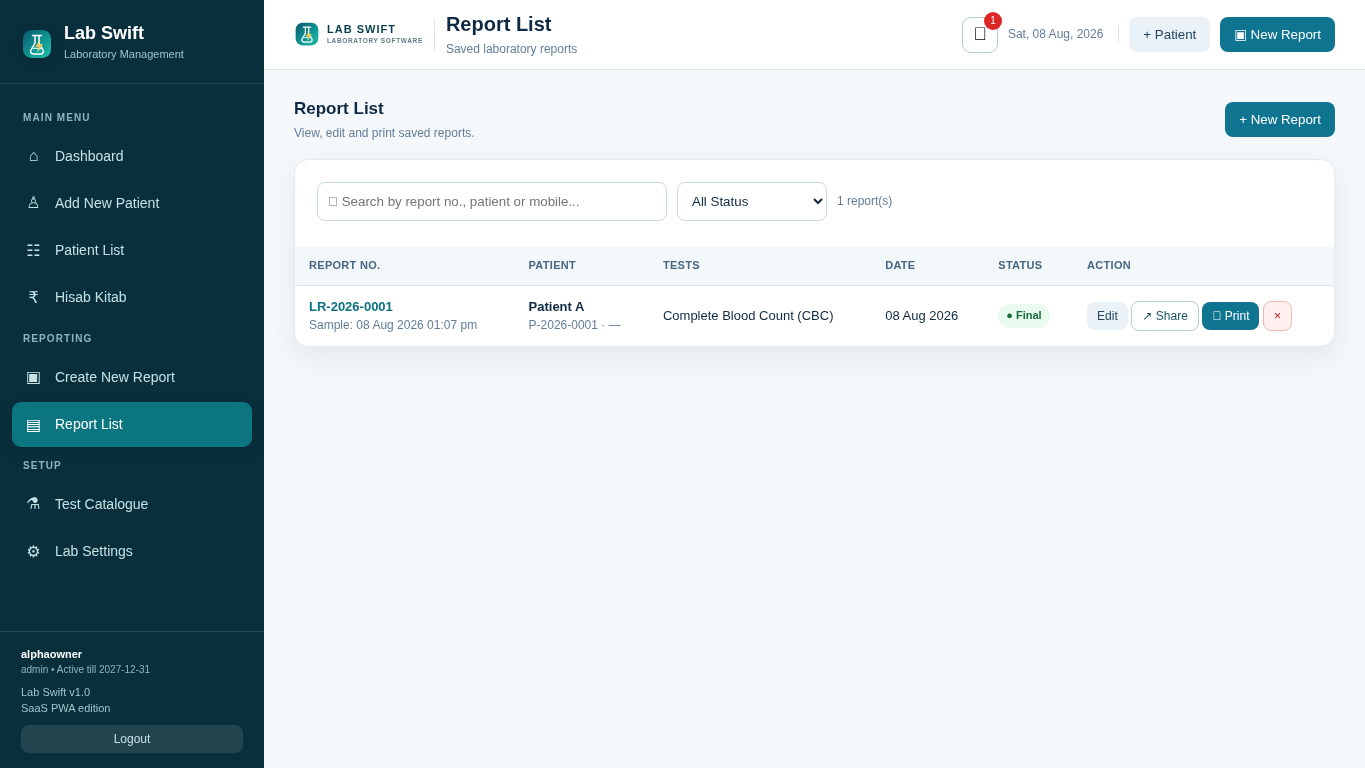Click the report search input field
Viewport: 1365px width, 768px height.
tap(492, 201)
